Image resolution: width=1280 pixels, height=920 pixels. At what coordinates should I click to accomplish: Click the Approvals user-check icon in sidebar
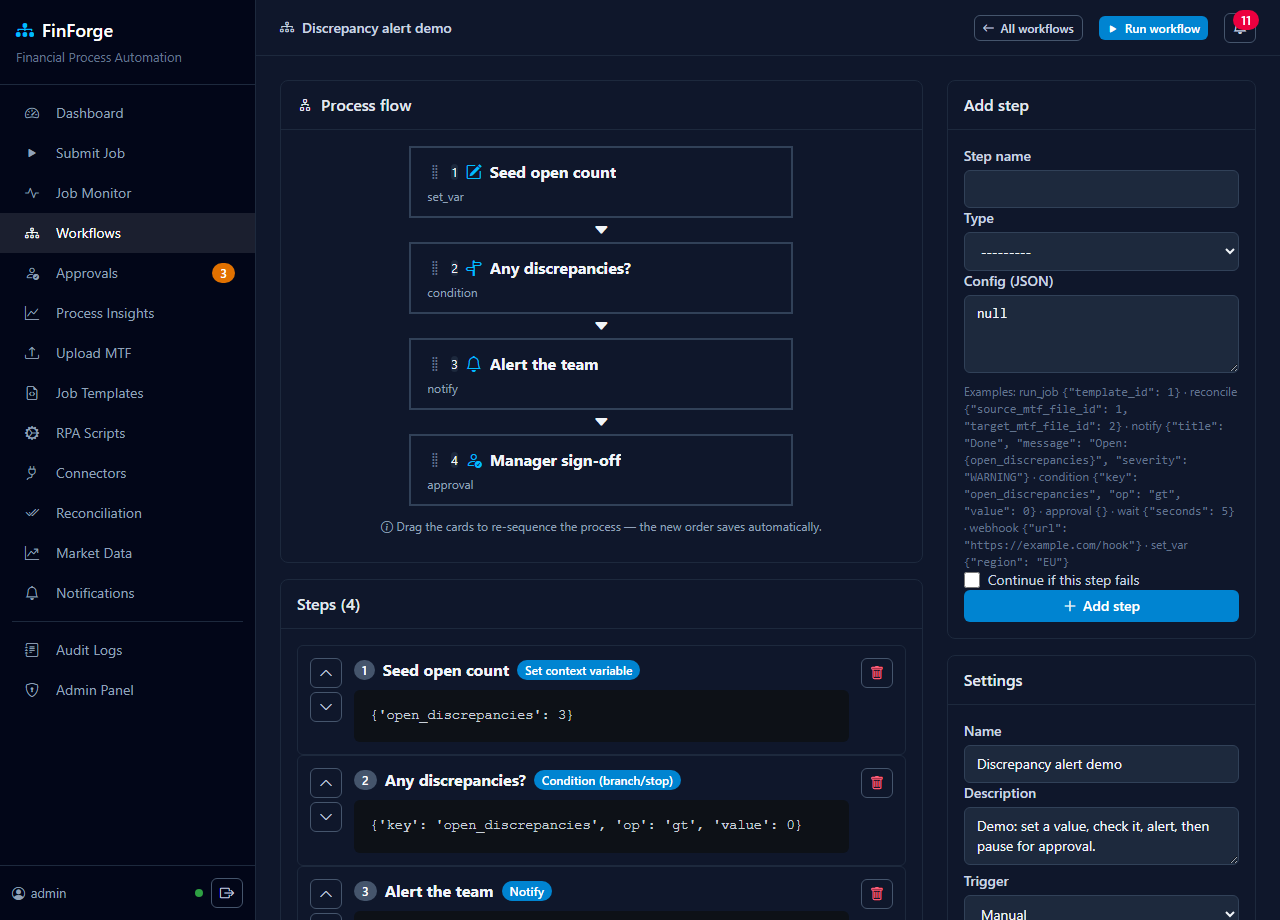pos(32,273)
